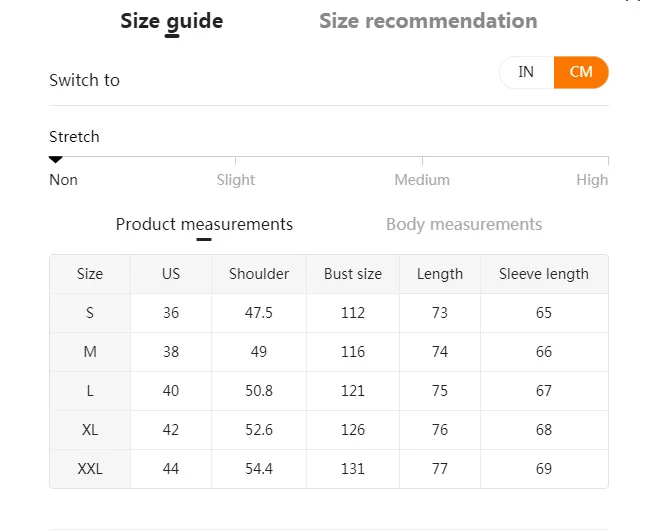Click the Size column header

pyautogui.click(x=90, y=274)
